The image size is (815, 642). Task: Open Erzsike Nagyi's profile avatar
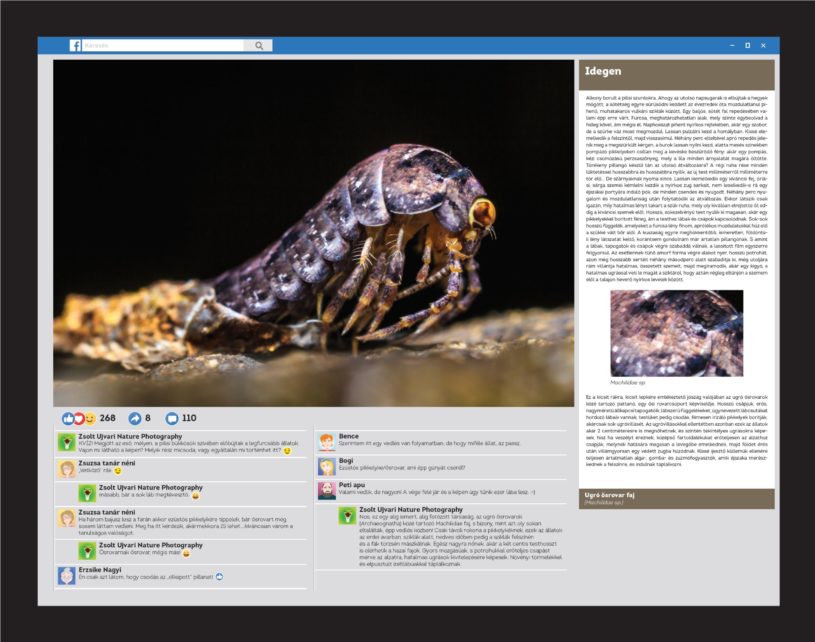pyautogui.click(x=66, y=574)
